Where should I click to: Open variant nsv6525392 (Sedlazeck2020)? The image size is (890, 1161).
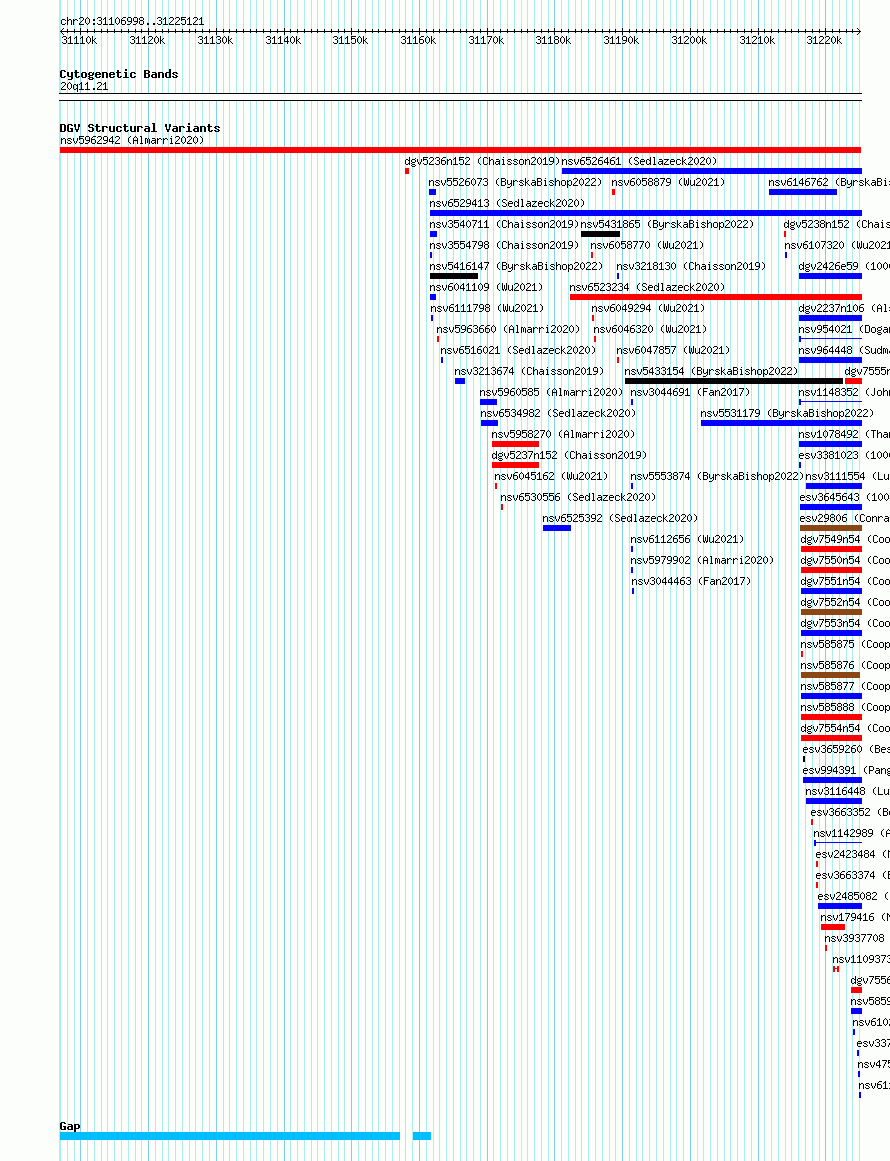620,518
